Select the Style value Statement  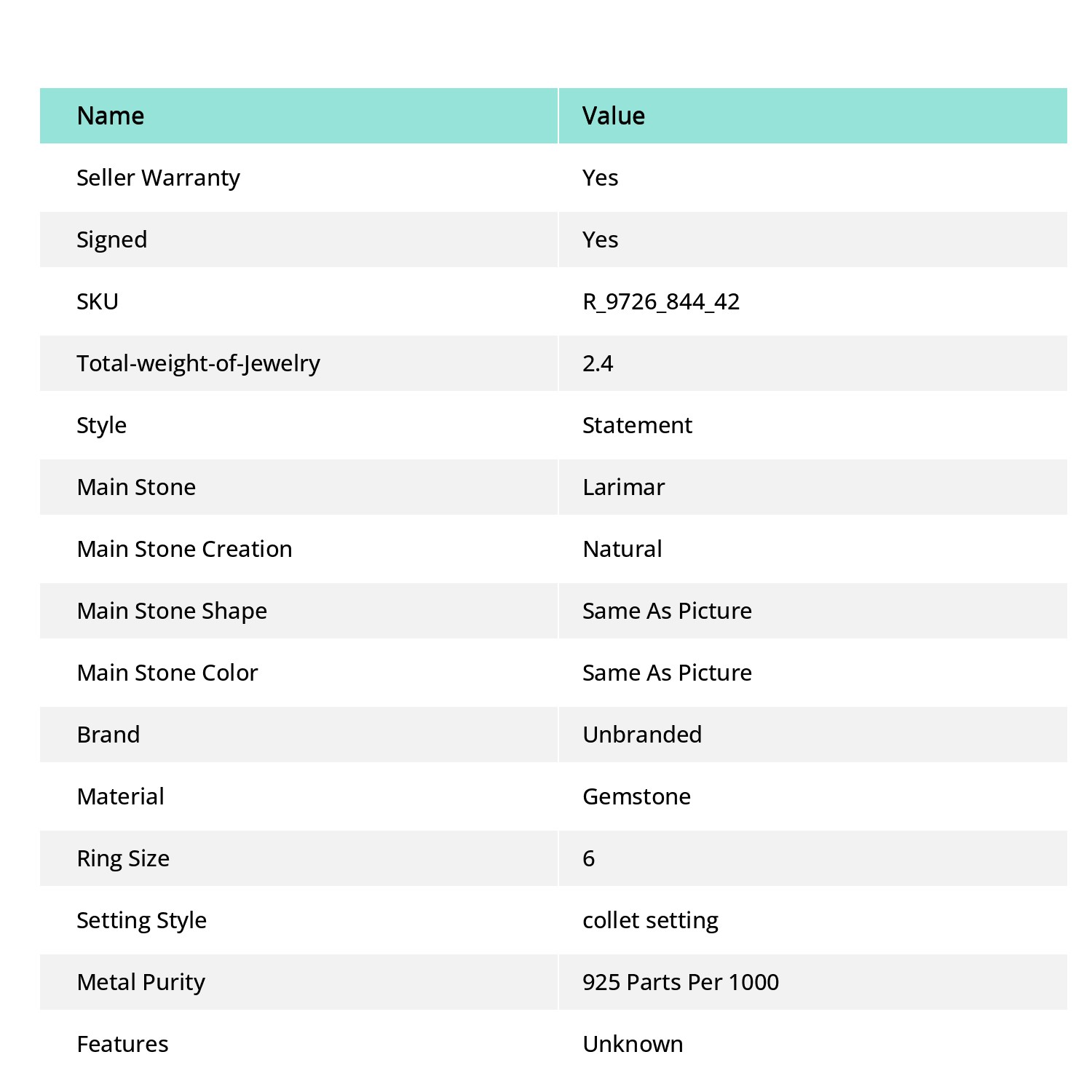[x=637, y=425]
